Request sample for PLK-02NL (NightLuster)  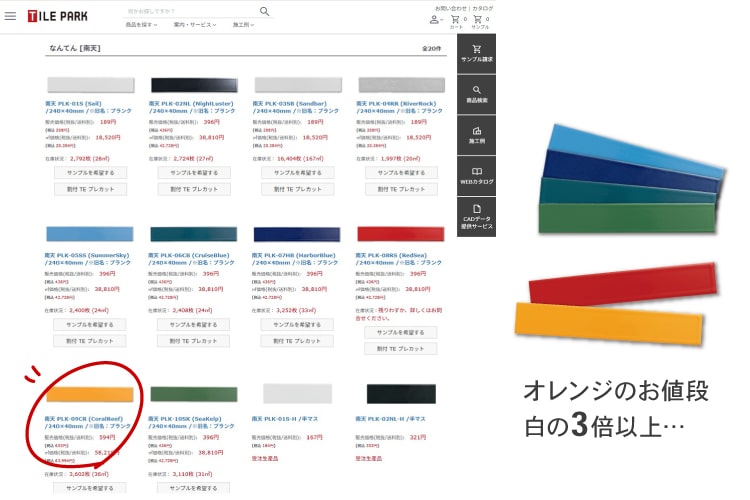194,173
